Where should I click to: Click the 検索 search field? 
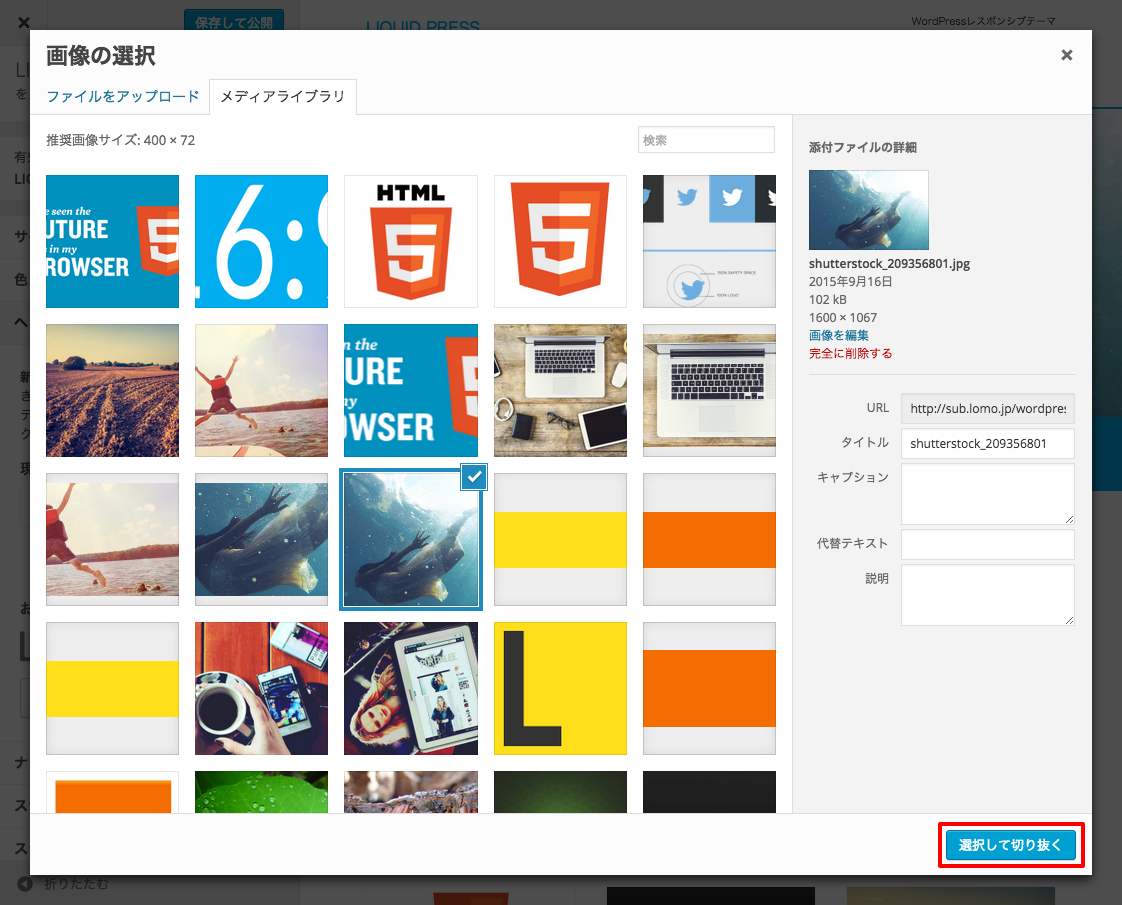[706, 140]
